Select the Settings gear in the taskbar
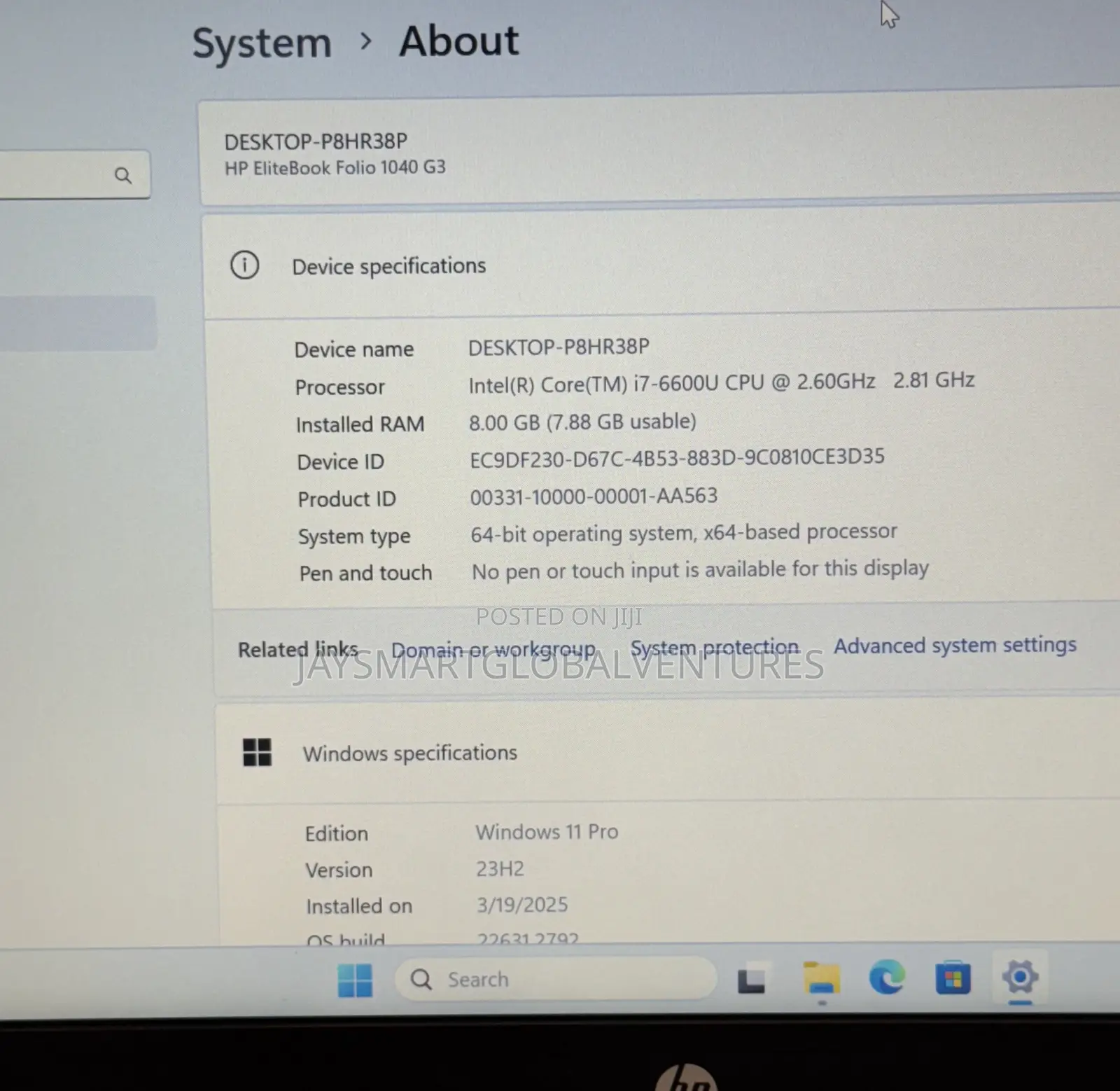This screenshot has width=1120, height=1091. click(1020, 977)
